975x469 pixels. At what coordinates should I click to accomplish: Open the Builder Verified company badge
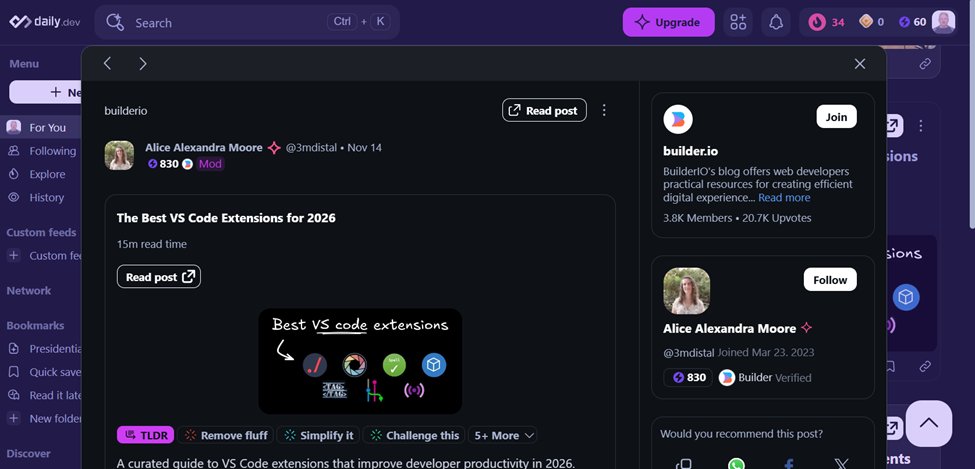pos(765,378)
